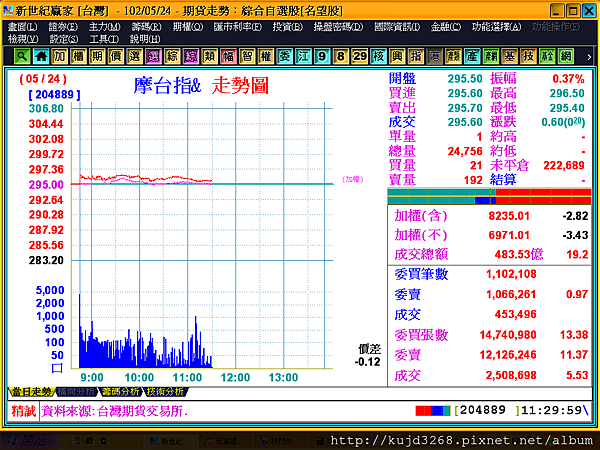Click the orange 基 toolbar icon
Screen dimensions: 600x450
(x=510, y=56)
